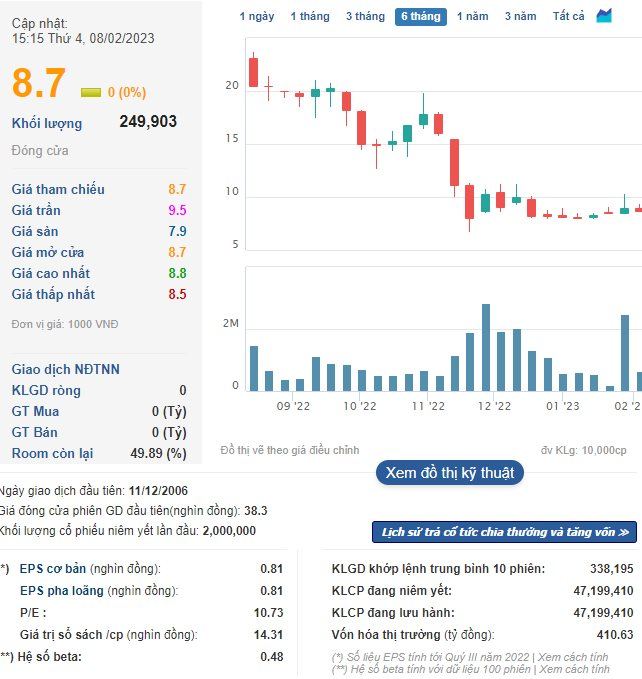Open Xem đồ thị kỹ thuật
Viewport: 642px width, 679px height.
coord(449,473)
